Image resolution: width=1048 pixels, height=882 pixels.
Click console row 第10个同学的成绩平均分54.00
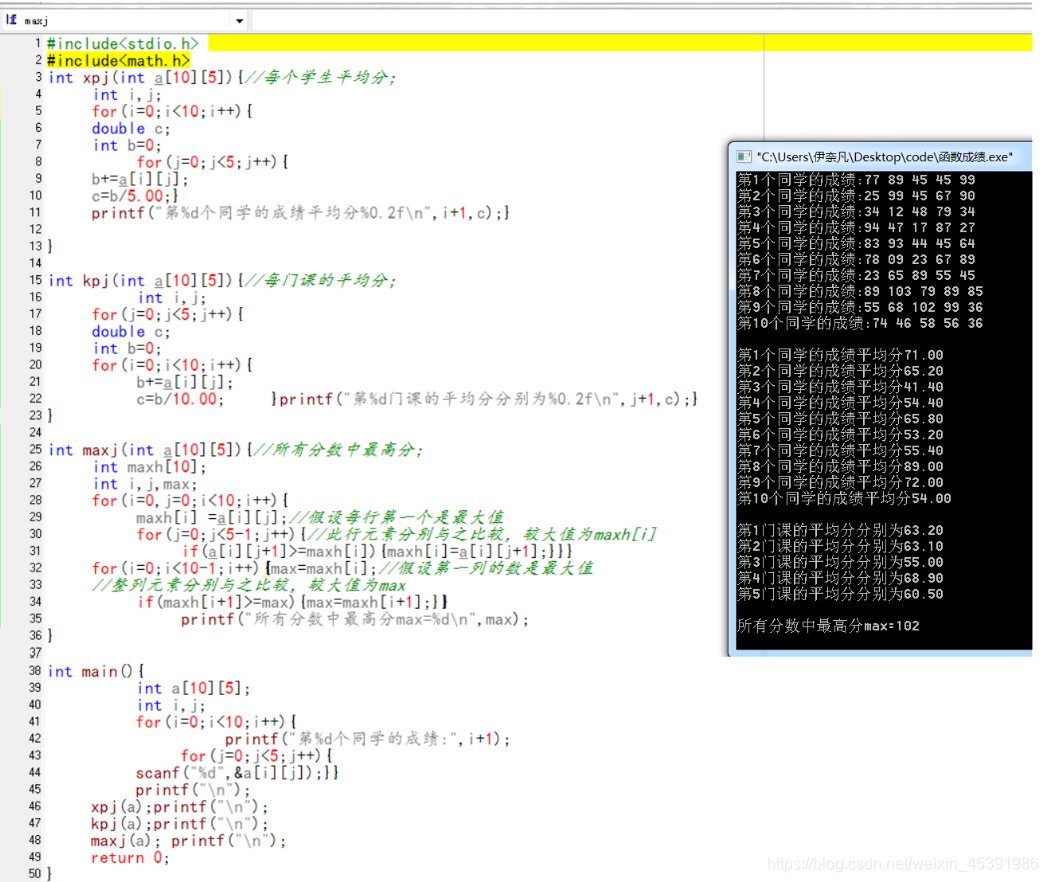pos(844,498)
